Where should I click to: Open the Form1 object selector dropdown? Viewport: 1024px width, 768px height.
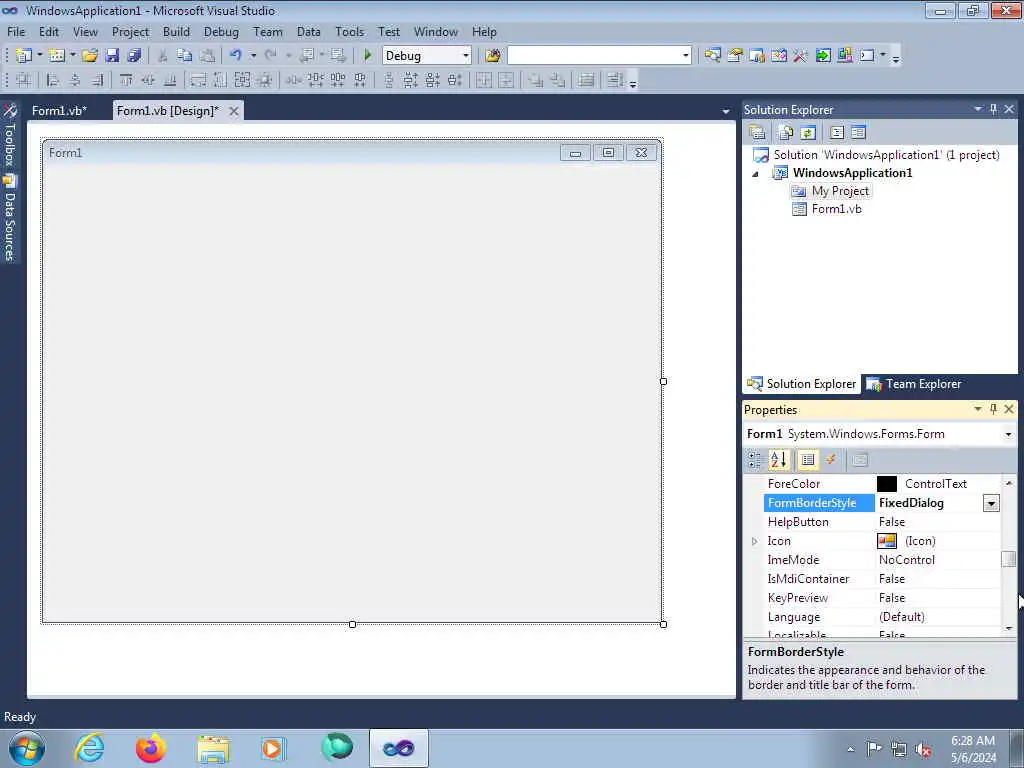coord(1008,434)
